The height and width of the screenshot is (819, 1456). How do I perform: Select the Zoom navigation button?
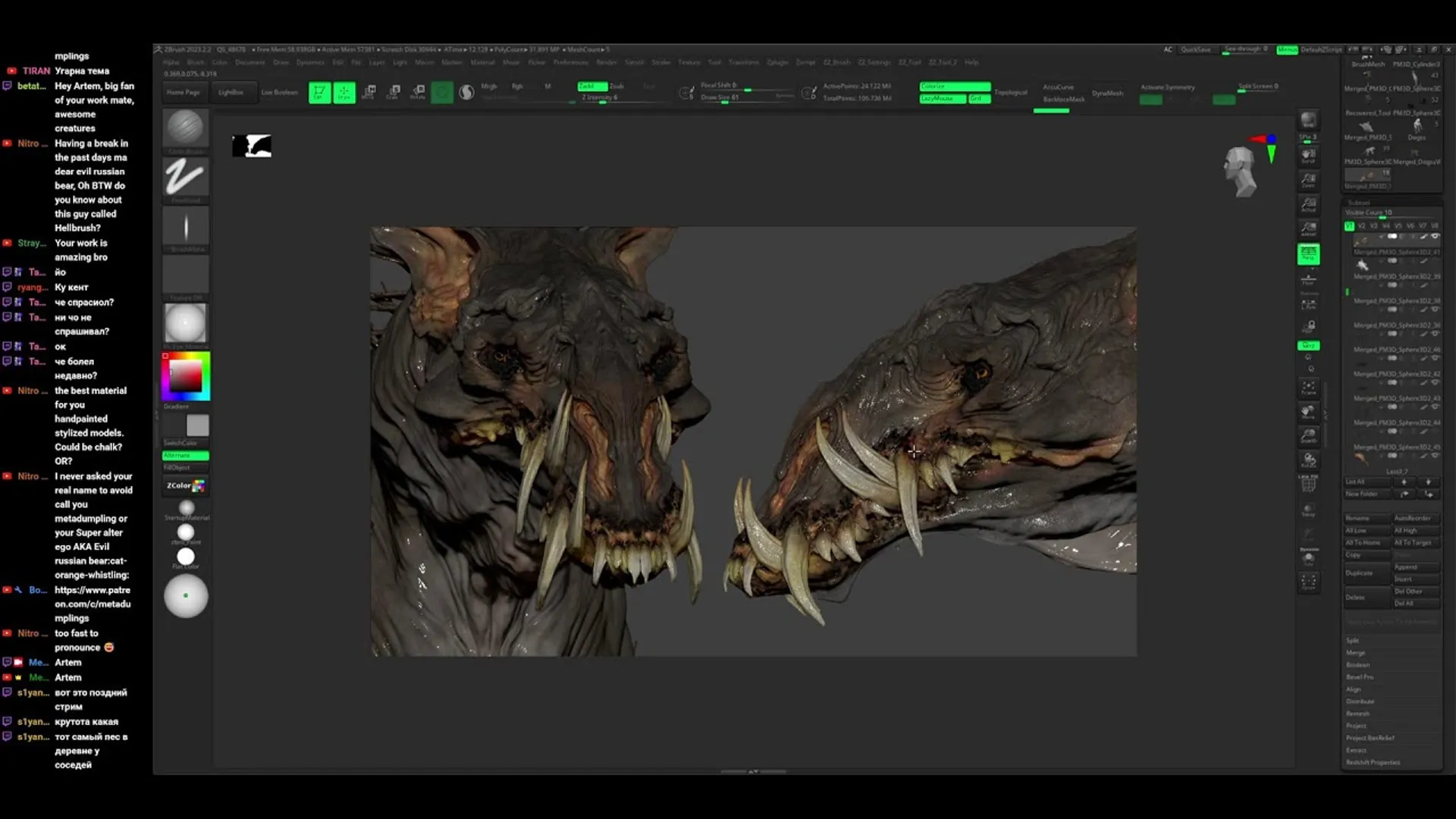[1308, 180]
